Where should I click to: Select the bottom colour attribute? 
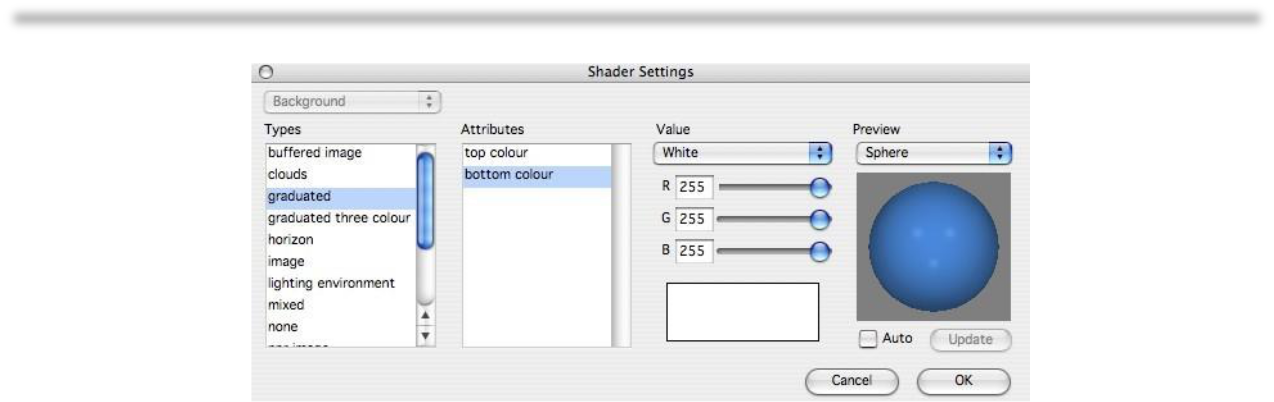tap(537, 175)
